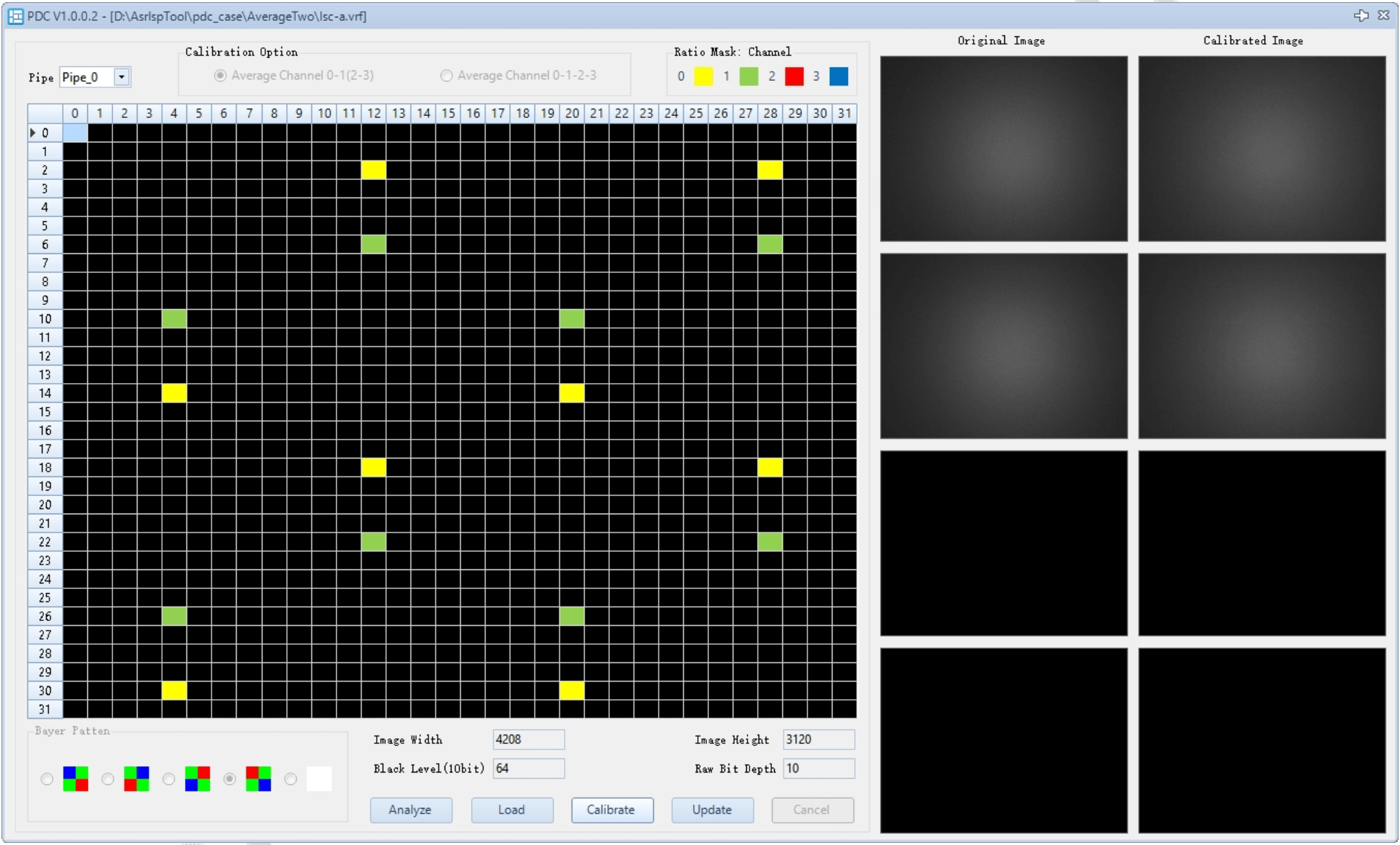
Task: Click the red channel 2 mask swatch
Action: point(794,76)
